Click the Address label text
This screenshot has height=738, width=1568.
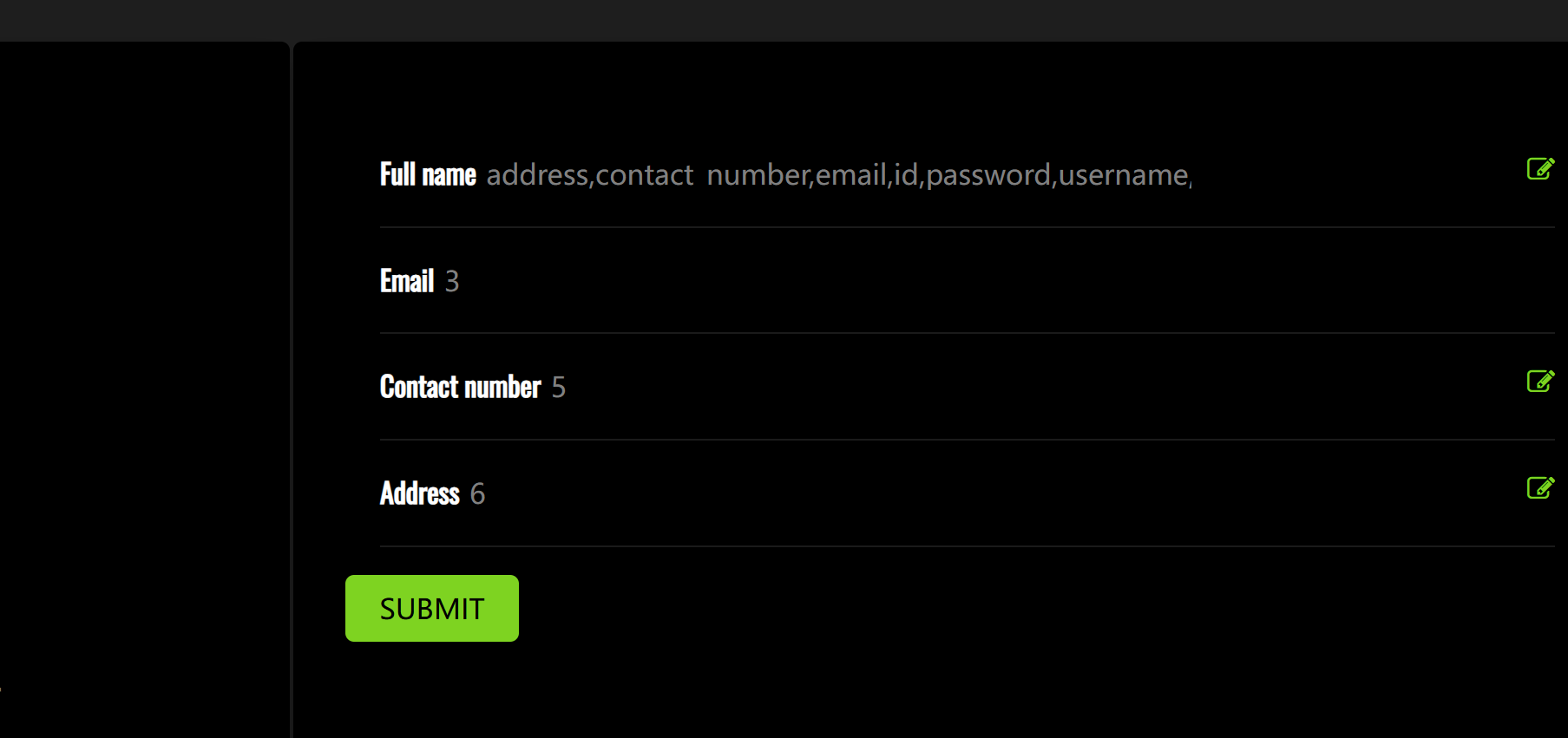420,493
